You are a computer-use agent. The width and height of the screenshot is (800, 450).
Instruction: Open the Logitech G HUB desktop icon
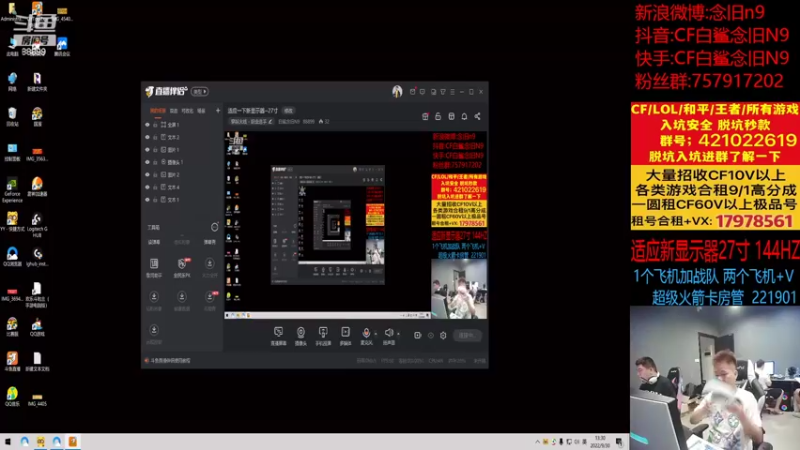click(x=37, y=225)
